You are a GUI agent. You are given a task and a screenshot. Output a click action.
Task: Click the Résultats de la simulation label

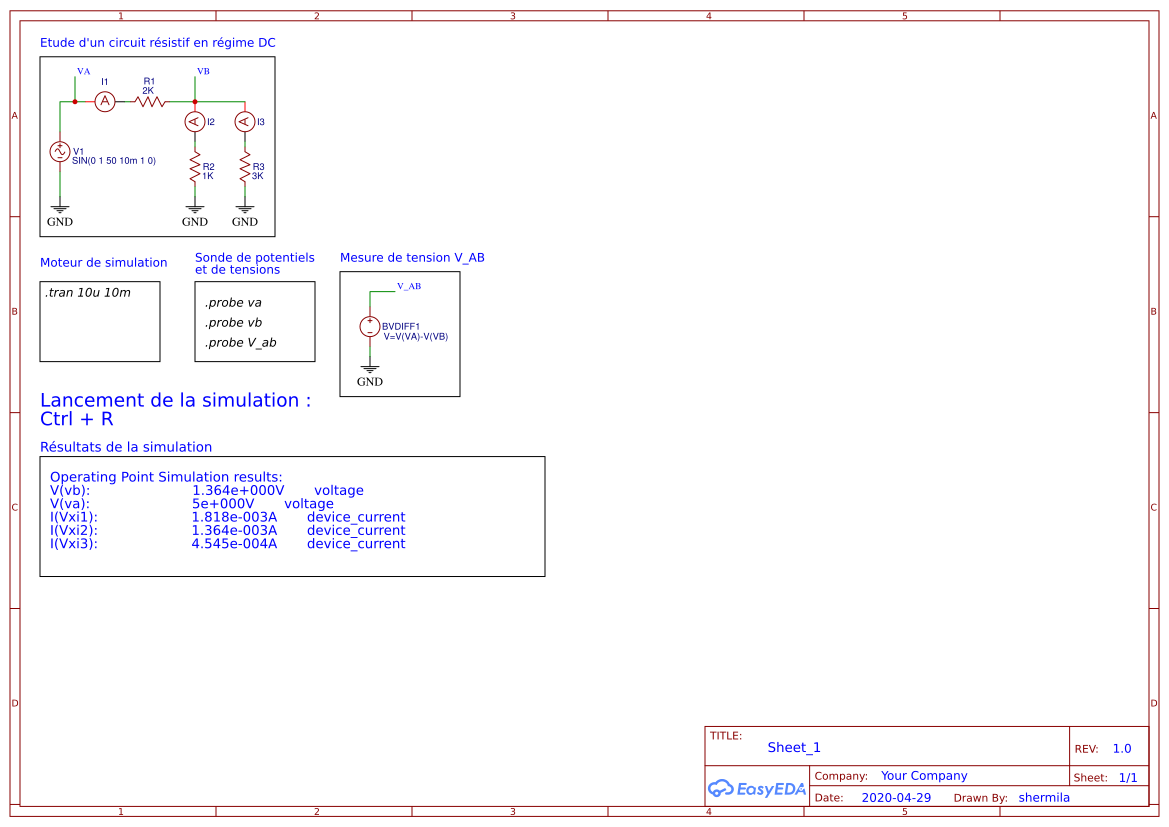click(x=125, y=446)
